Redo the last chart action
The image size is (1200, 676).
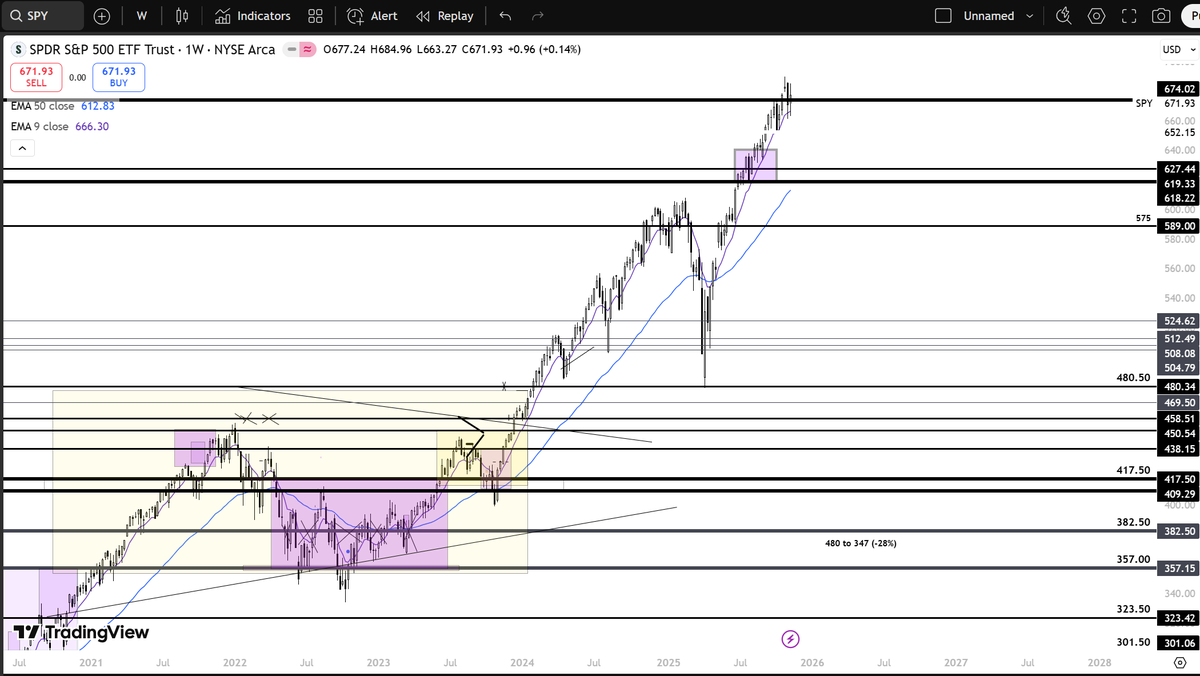(x=537, y=16)
